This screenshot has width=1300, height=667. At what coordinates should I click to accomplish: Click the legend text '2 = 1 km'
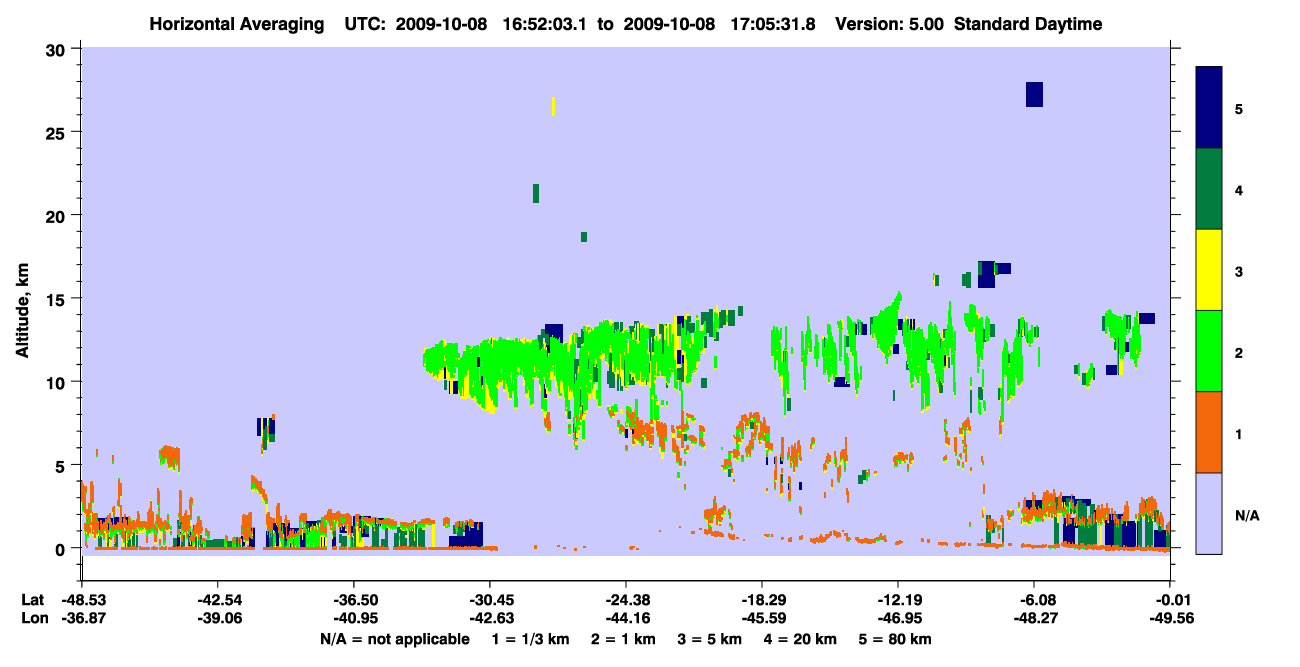[x=624, y=639]
